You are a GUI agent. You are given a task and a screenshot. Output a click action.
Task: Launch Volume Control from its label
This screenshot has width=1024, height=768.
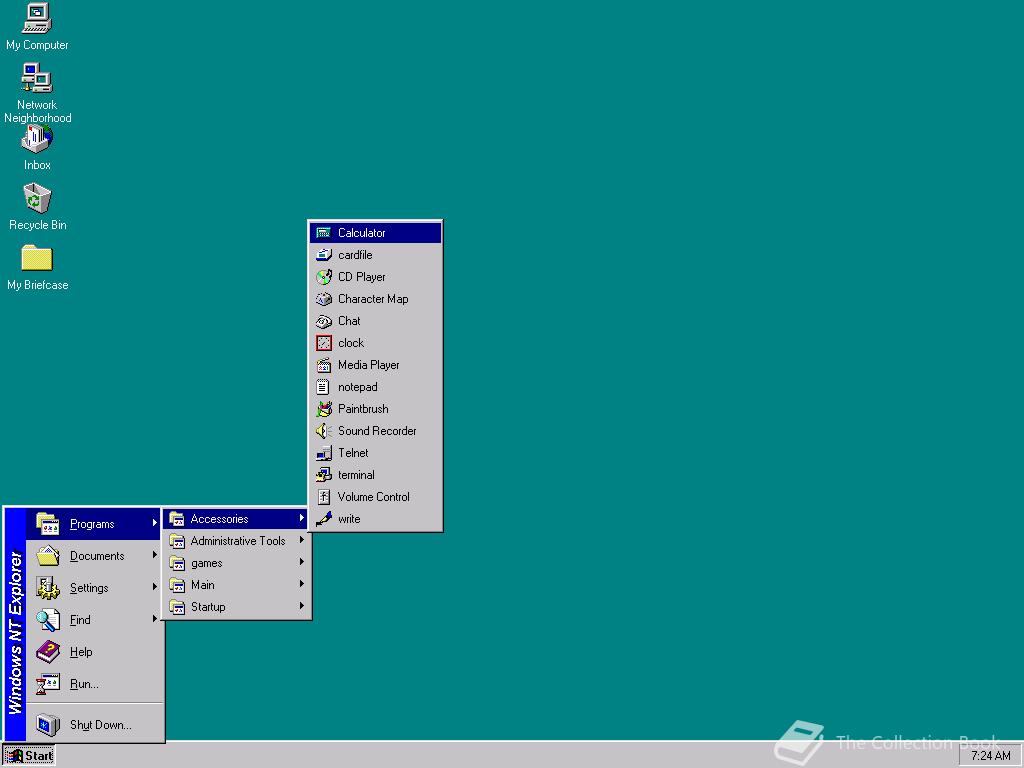[x=374, y=497]
